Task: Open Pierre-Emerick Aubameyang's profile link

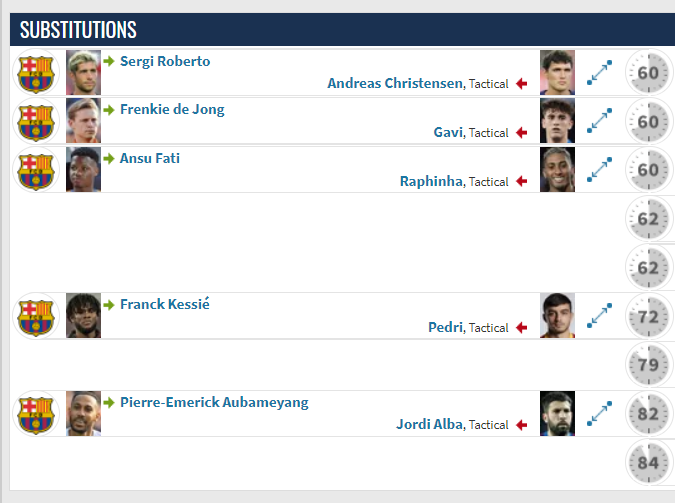Action: [214, 402]
